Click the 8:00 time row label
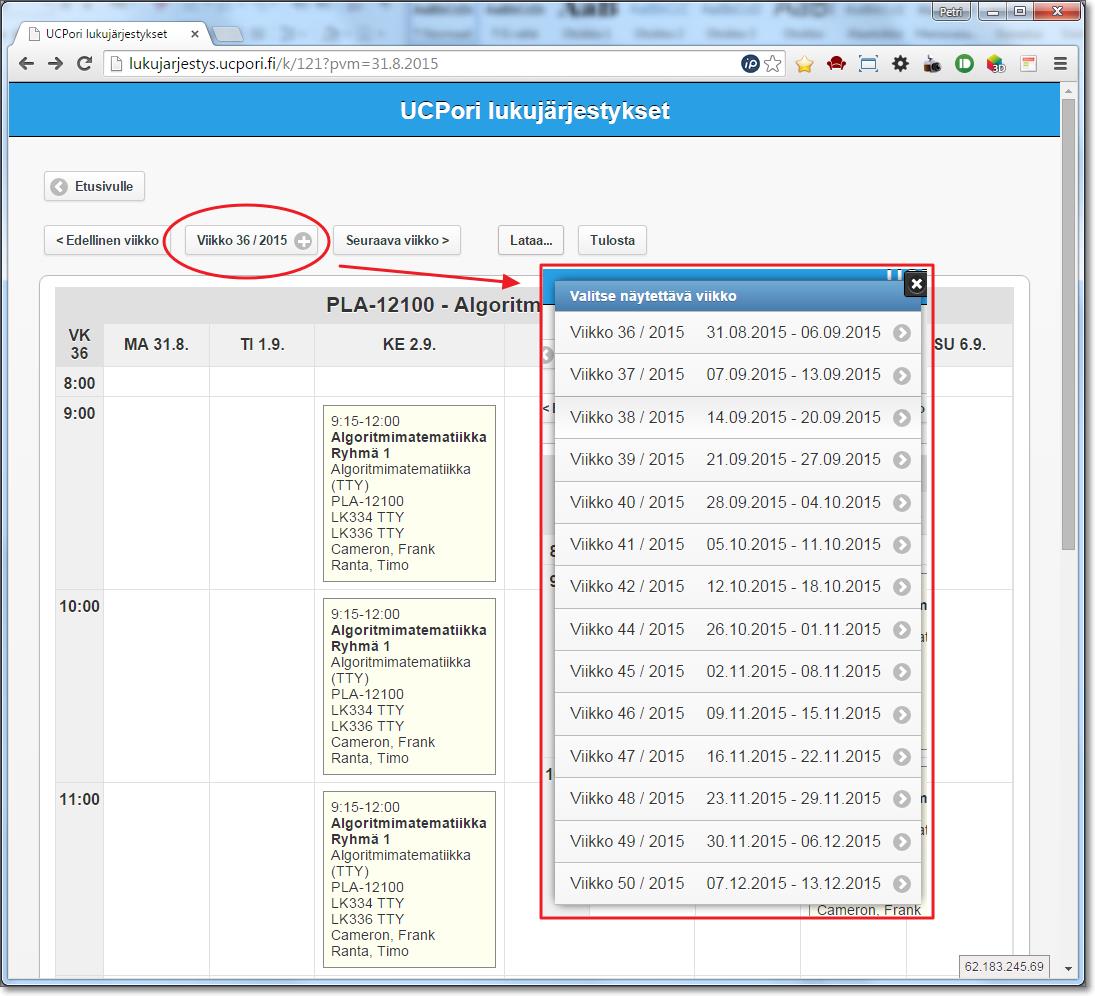 (x=79, y=383)
